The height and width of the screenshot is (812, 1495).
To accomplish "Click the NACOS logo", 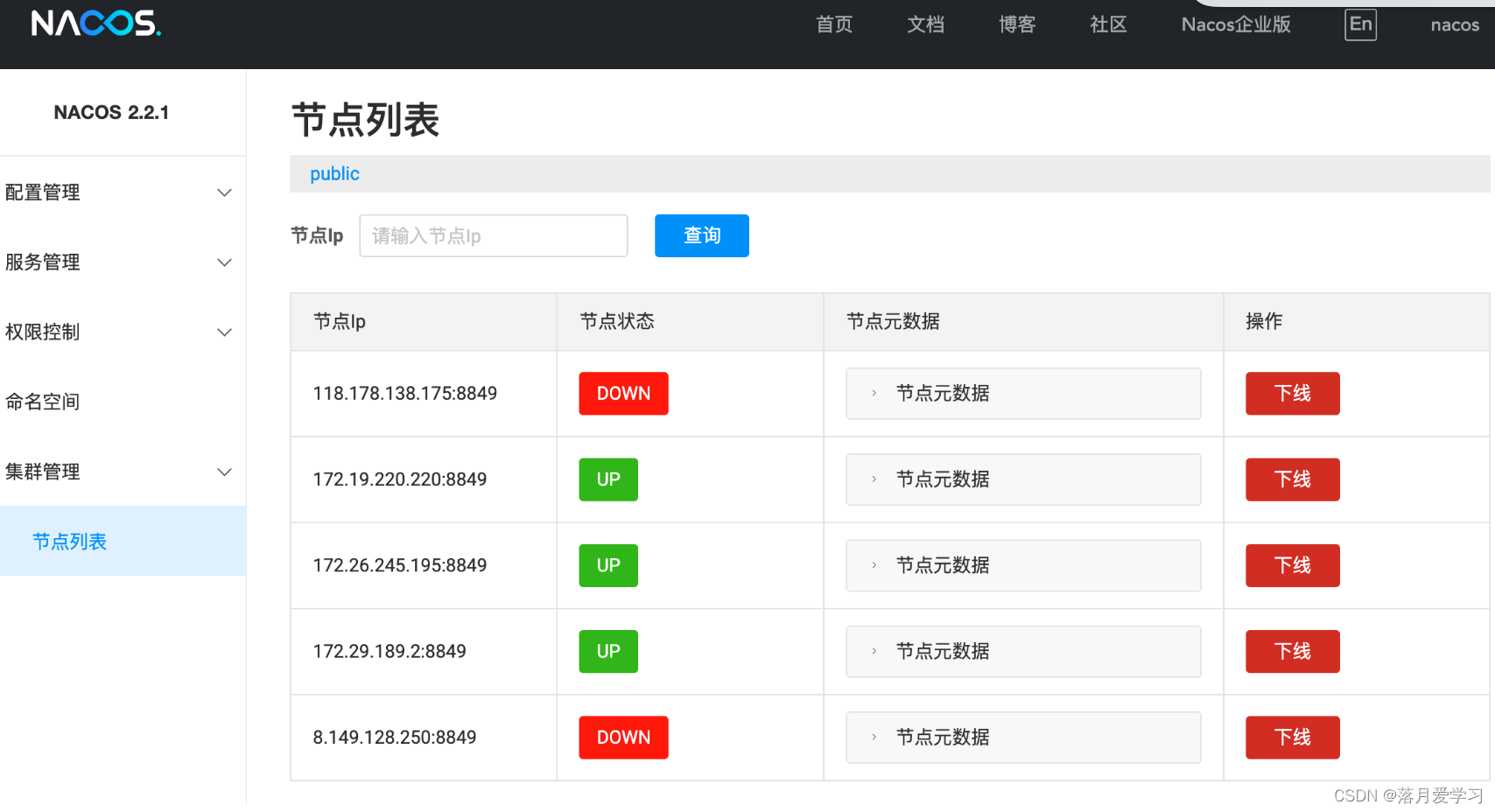I will point(96,24).
